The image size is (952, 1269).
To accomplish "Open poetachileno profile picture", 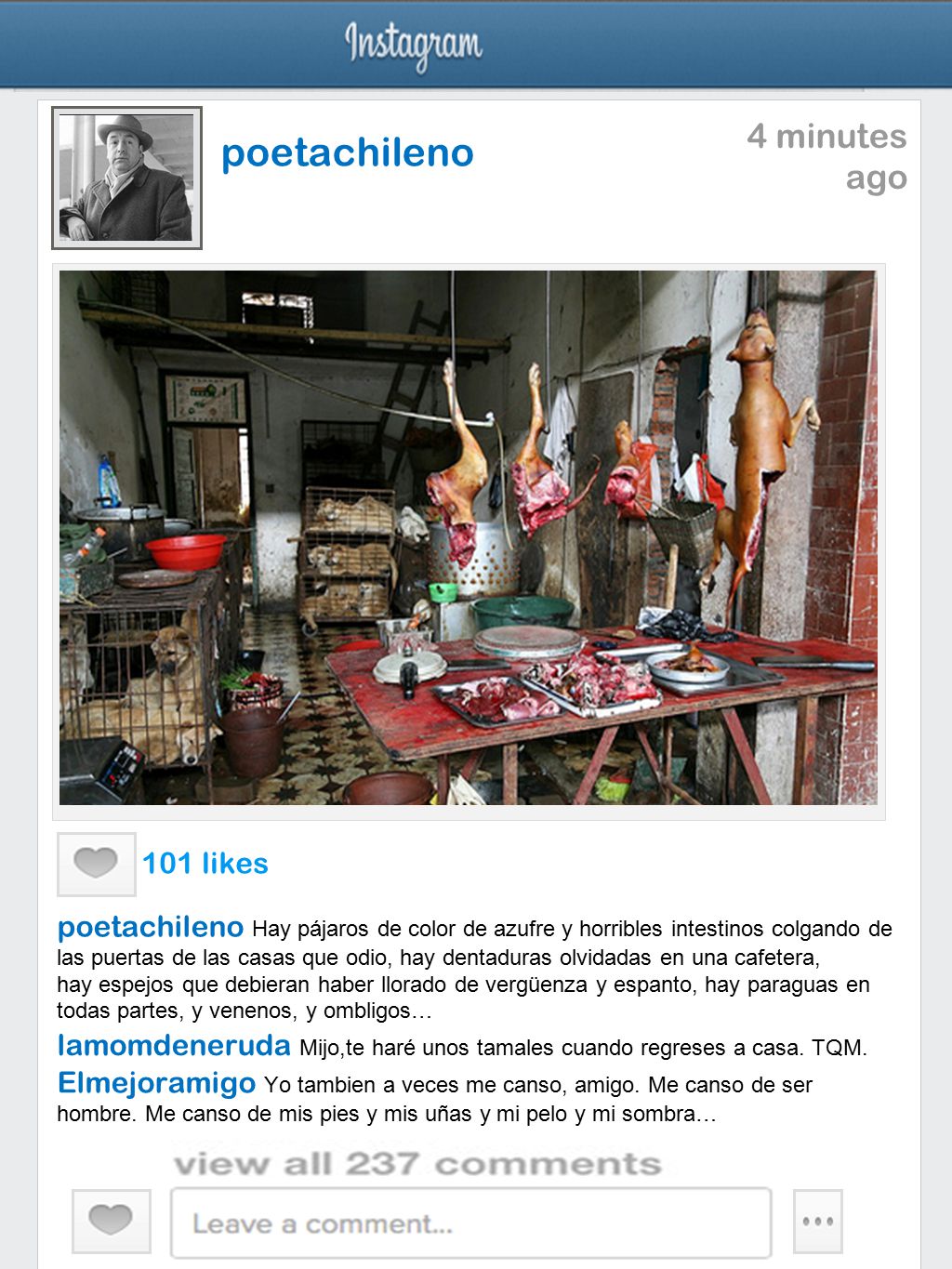I will (126, 178).
